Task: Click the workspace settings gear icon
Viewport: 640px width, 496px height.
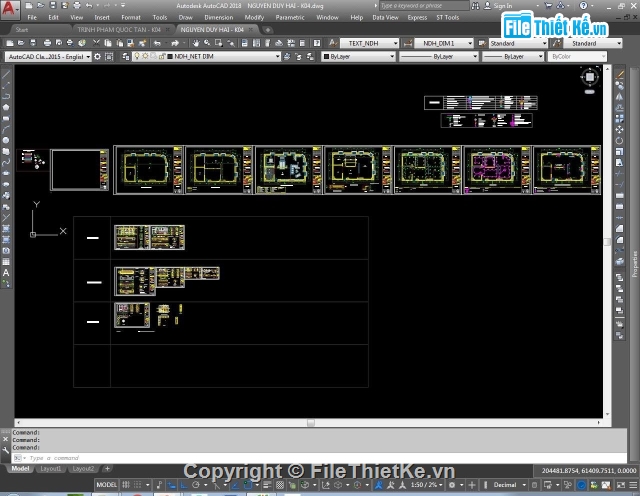Action: click(x=98, y=57)
